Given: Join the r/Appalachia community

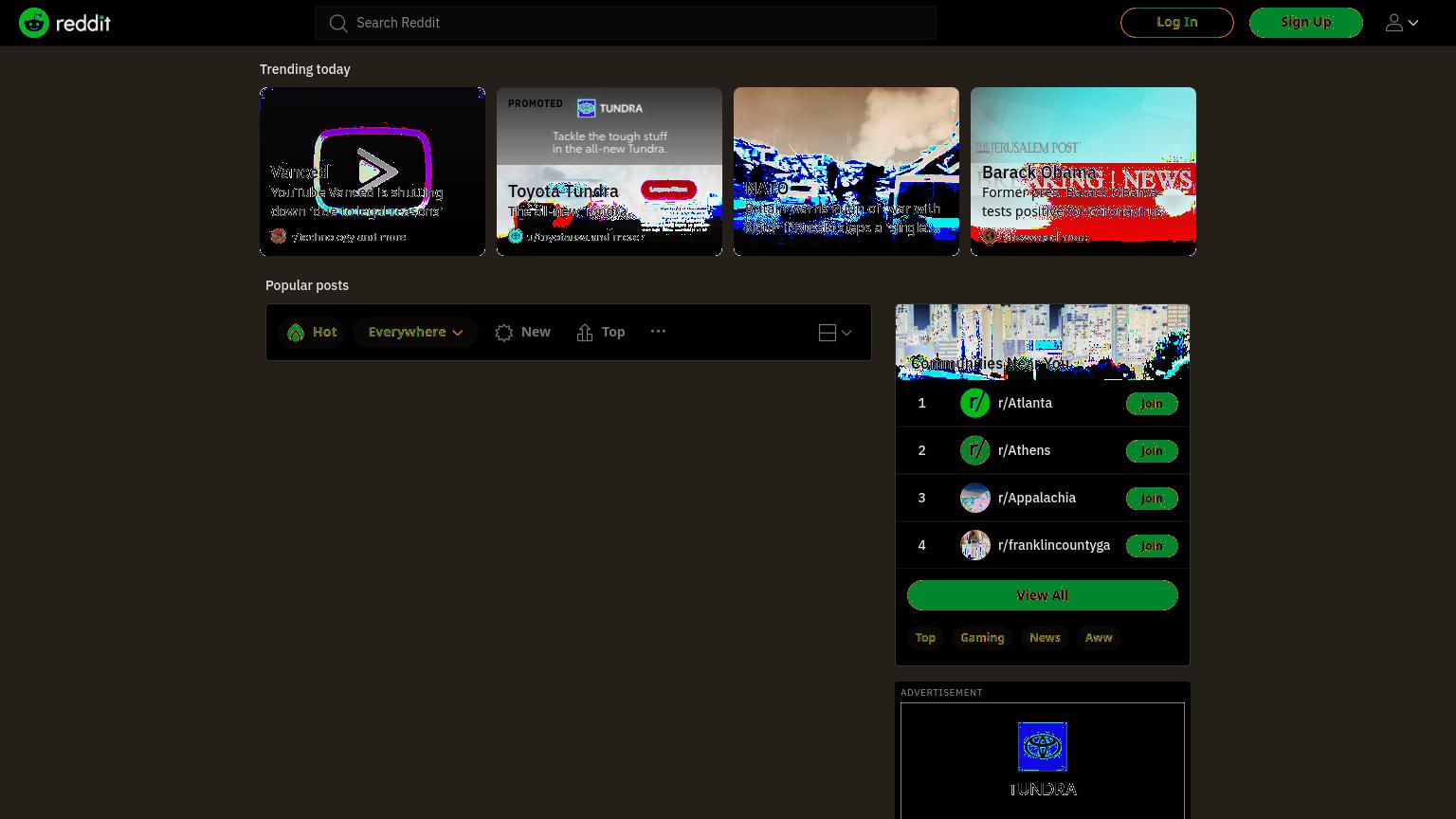Looking at the screenshot, I should pyautogui.click(x=1152, y=499).
